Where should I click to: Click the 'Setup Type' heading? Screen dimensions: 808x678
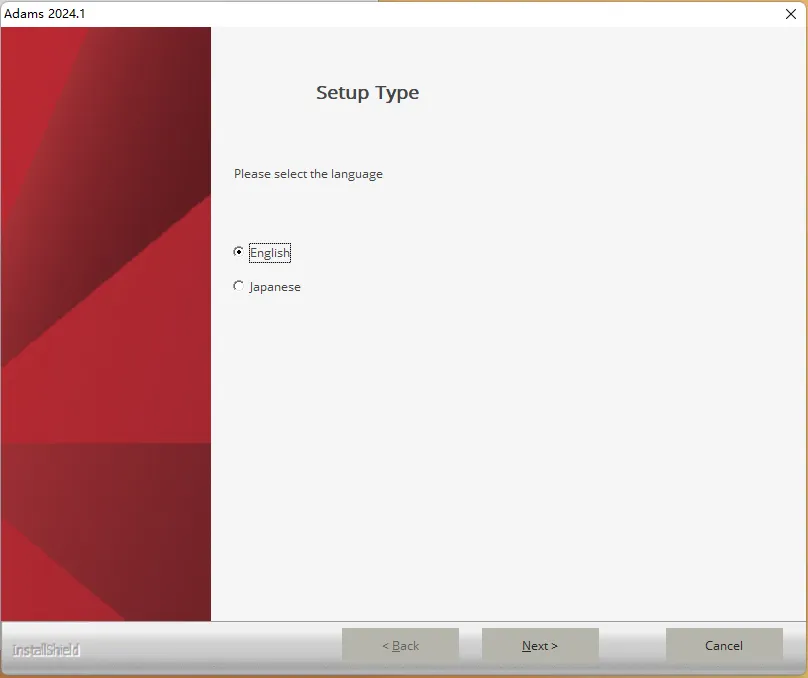click(367, 93)
